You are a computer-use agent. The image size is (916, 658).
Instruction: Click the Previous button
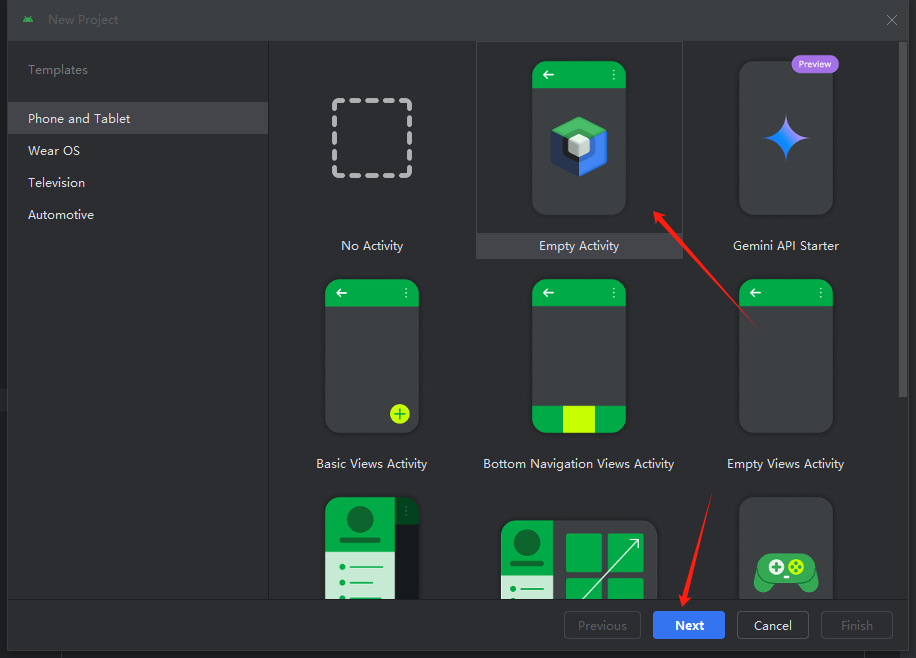602,625
